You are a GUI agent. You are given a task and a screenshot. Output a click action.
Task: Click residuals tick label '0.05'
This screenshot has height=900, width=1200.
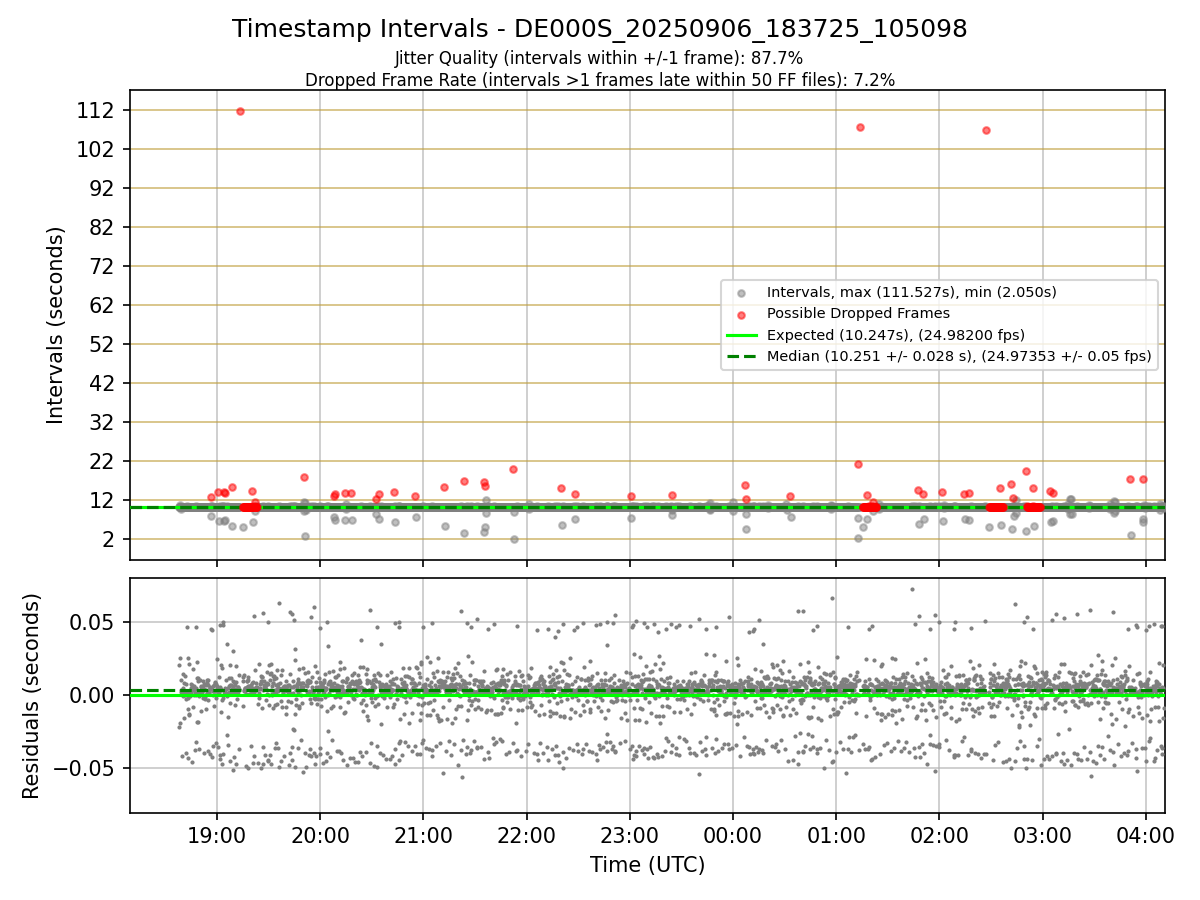click(93, 622)
